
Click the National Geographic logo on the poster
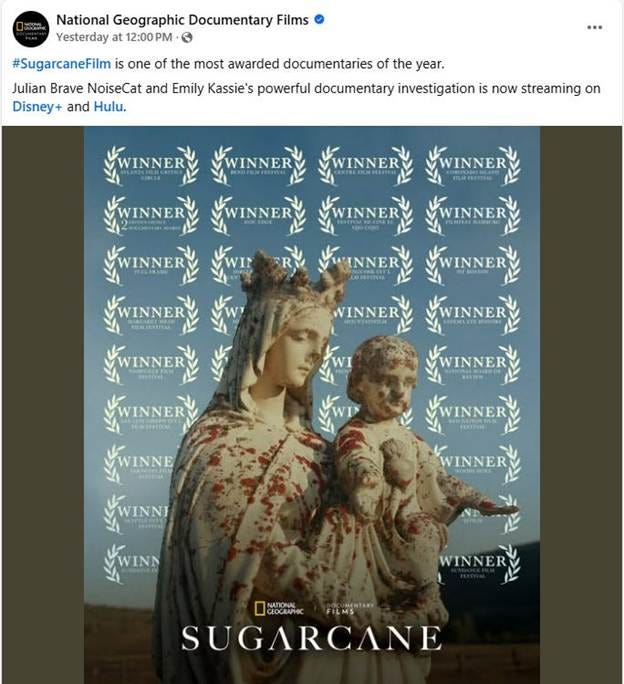click(x=279, y=609)
